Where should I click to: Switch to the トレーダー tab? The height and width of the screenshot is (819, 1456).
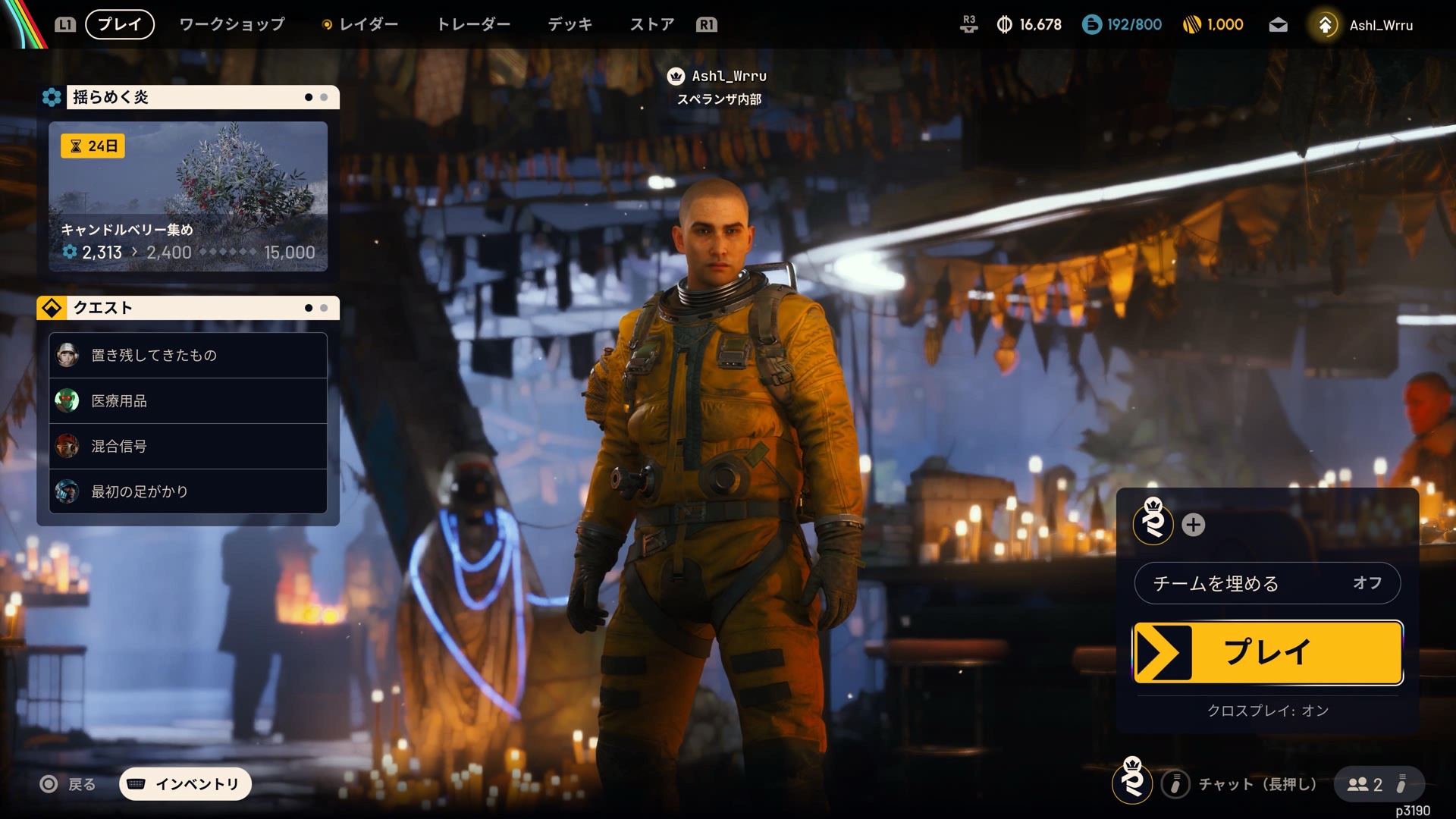point(473,25)
